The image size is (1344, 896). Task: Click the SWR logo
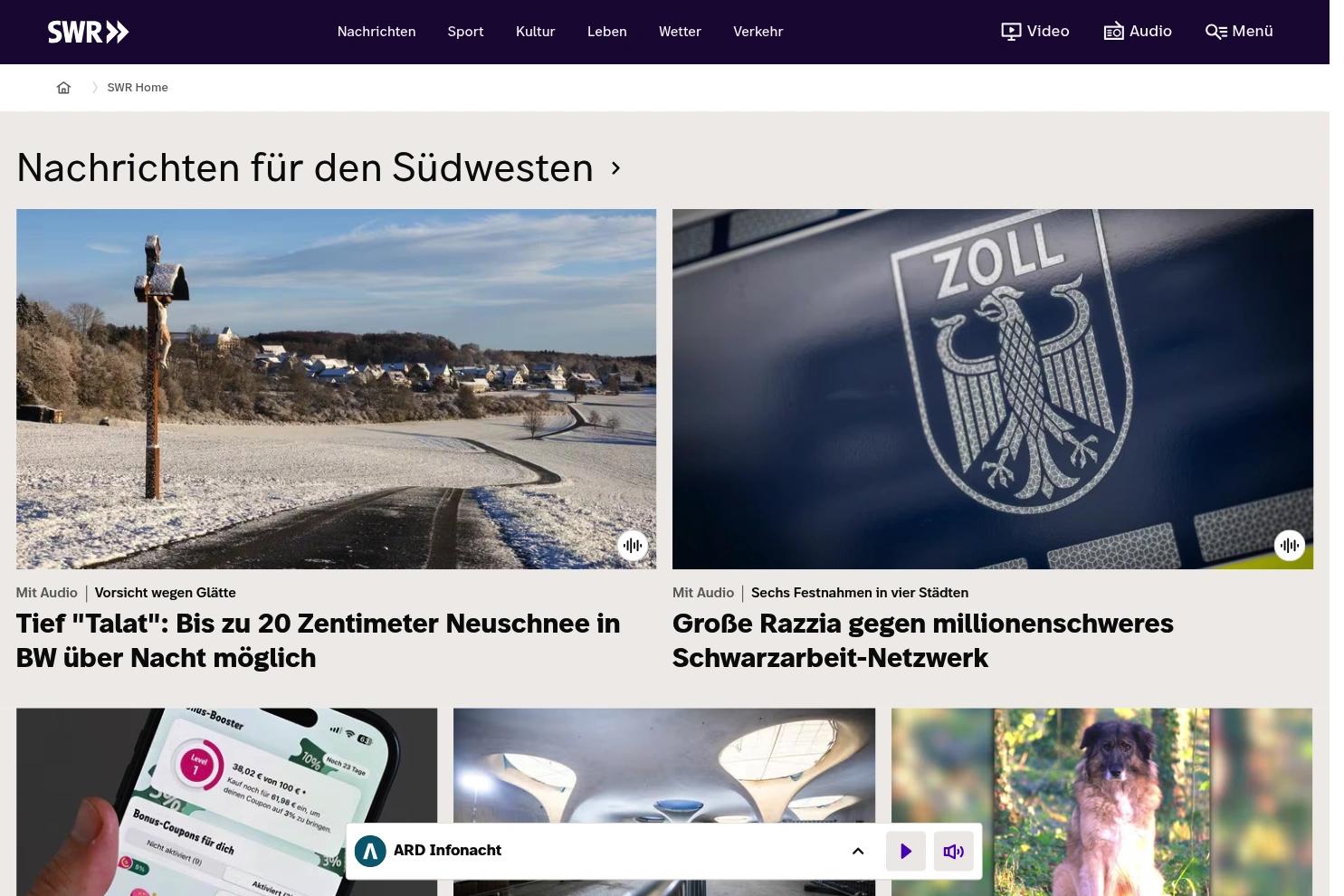tap(88, 32)
